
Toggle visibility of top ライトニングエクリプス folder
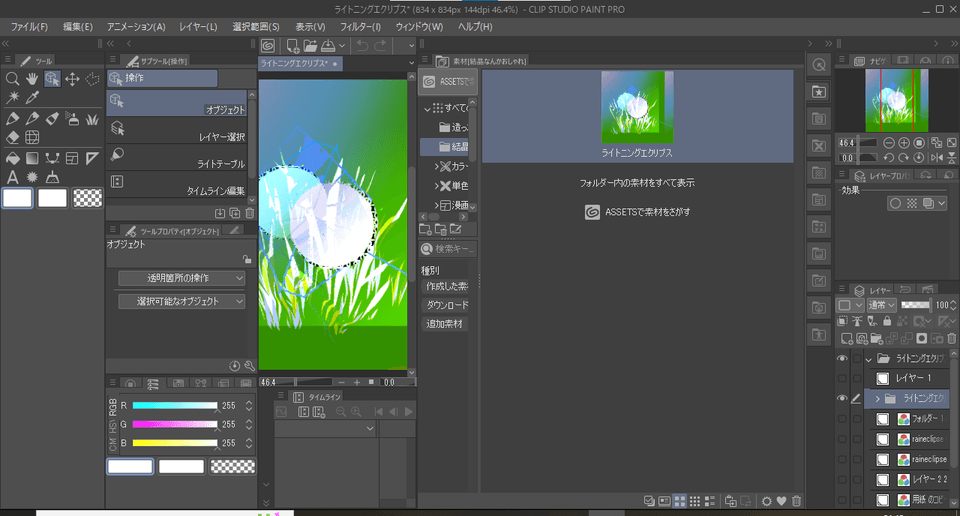[x=842, y=358]
